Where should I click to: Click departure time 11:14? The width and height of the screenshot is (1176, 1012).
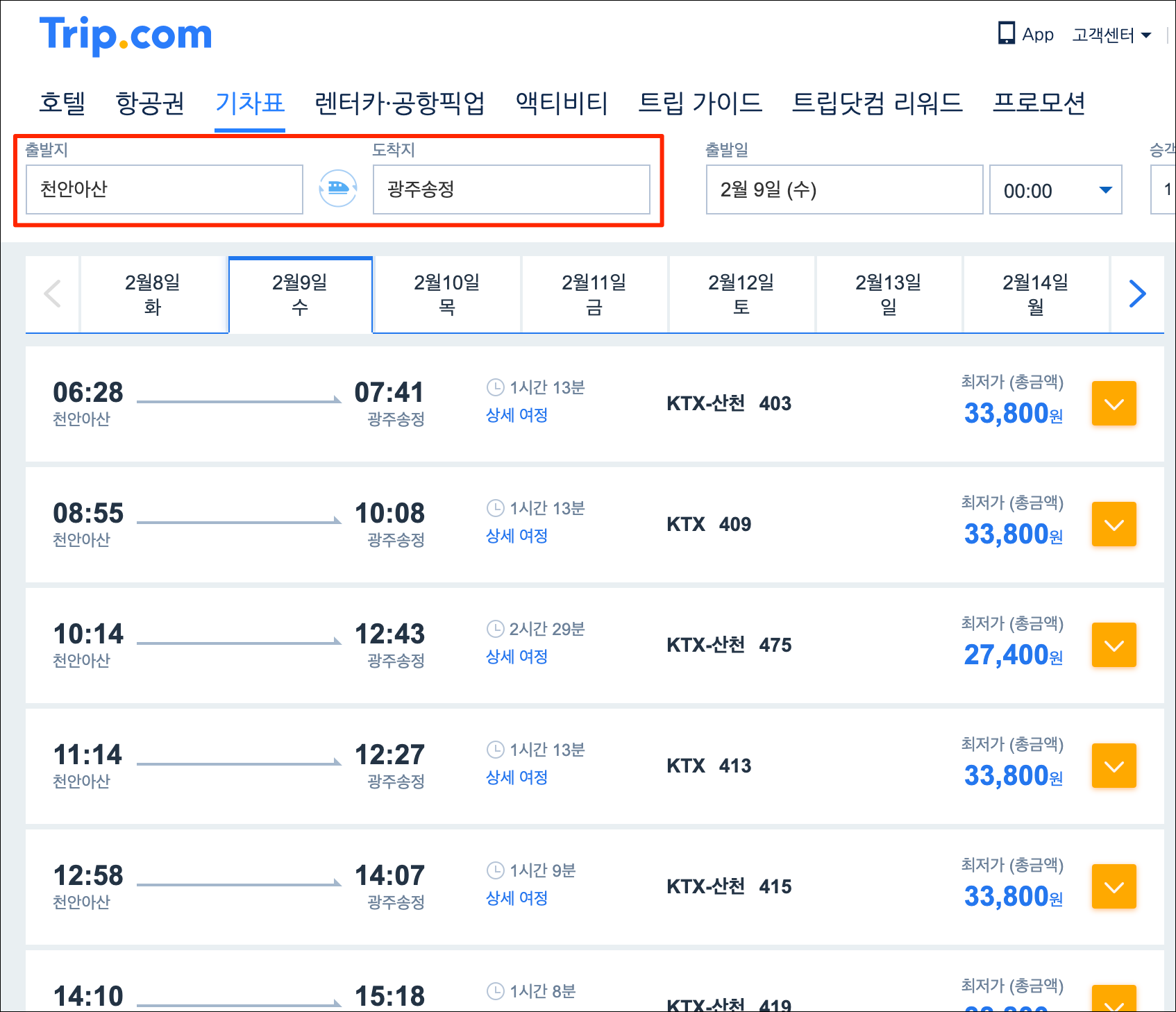(88, 754)
